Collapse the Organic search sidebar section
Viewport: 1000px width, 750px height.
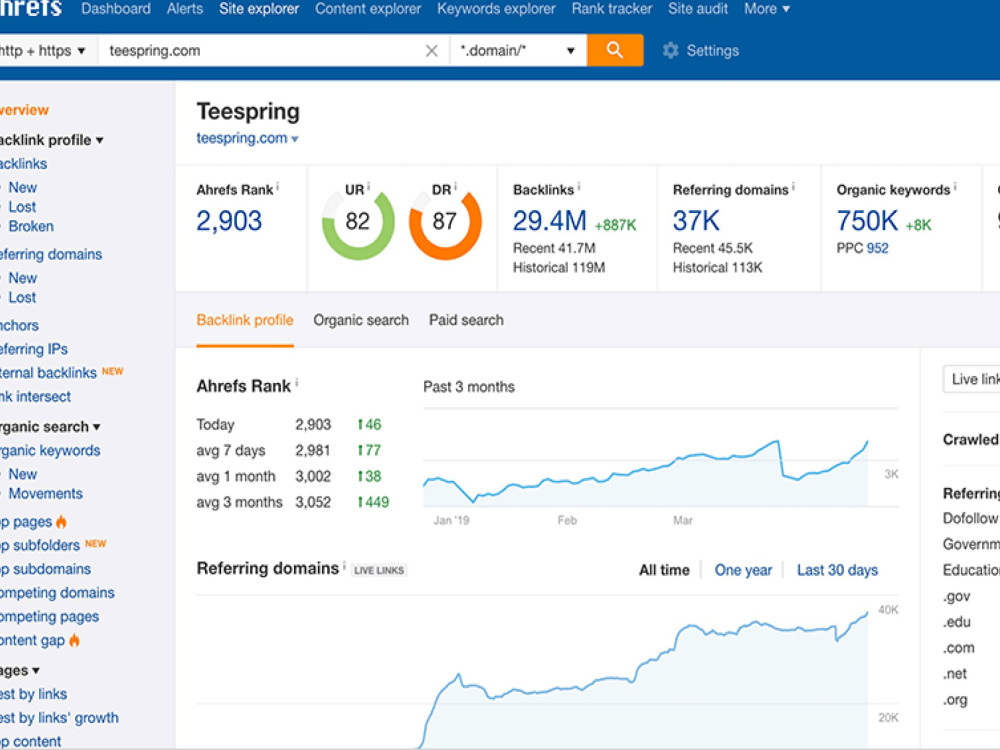pos(50,427)
